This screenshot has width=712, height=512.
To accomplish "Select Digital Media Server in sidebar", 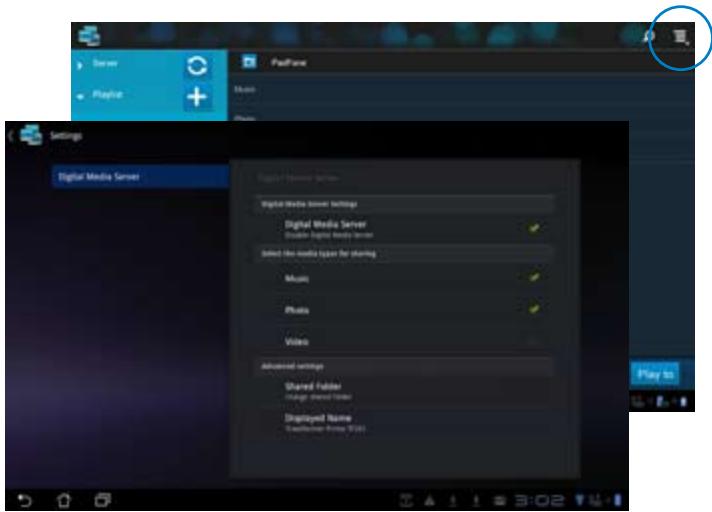I will click(138, 177).
